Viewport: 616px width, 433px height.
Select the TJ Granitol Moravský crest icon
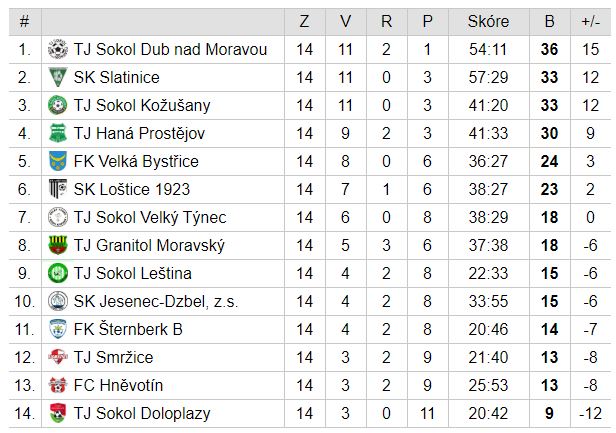[58, 245]
